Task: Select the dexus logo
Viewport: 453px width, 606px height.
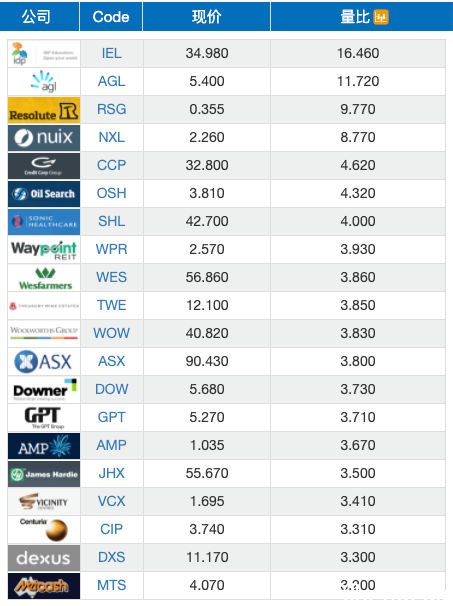Action: (44, 558)
